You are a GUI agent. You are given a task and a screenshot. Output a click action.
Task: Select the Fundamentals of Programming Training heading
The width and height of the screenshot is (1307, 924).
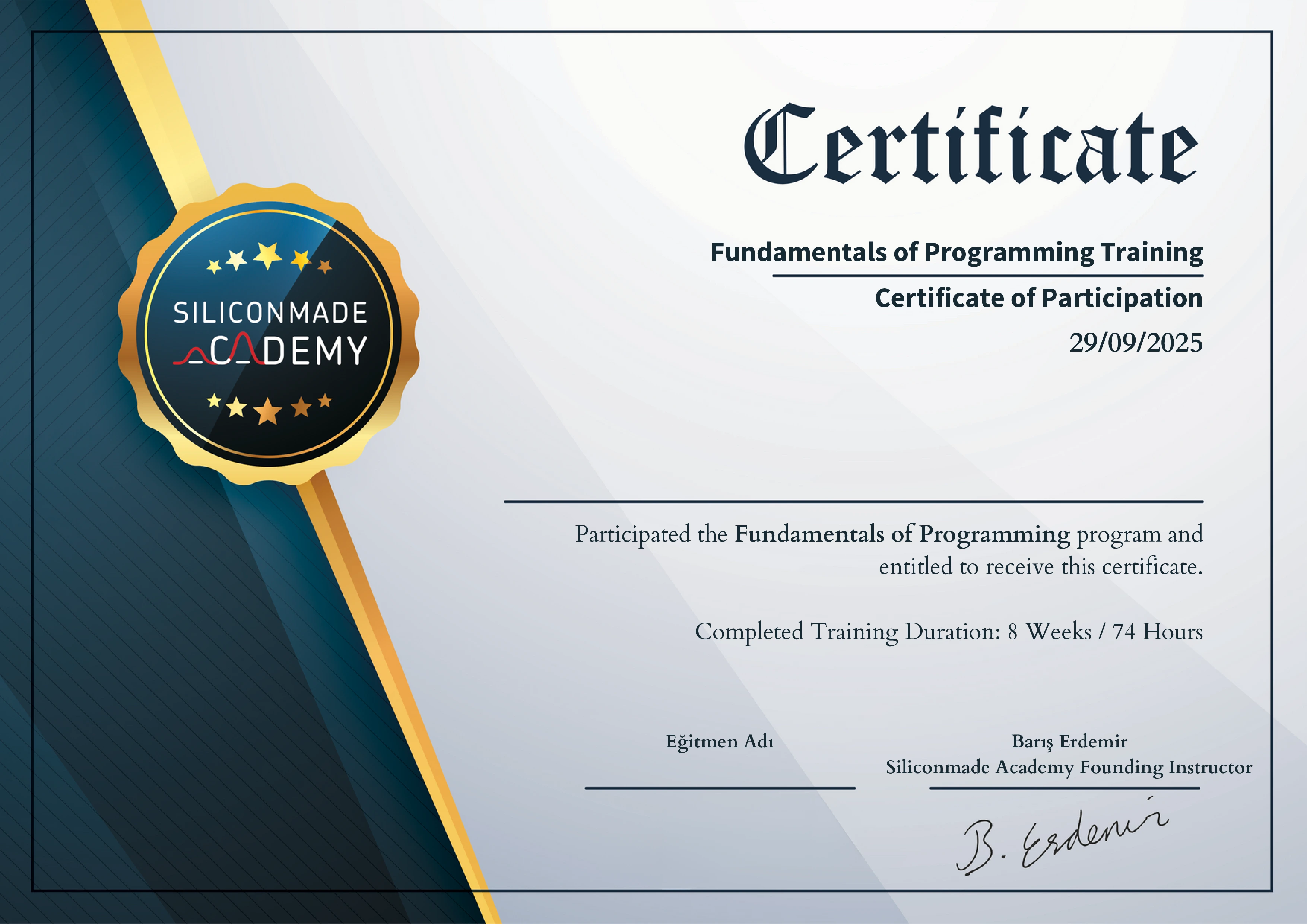coord(957,252)
